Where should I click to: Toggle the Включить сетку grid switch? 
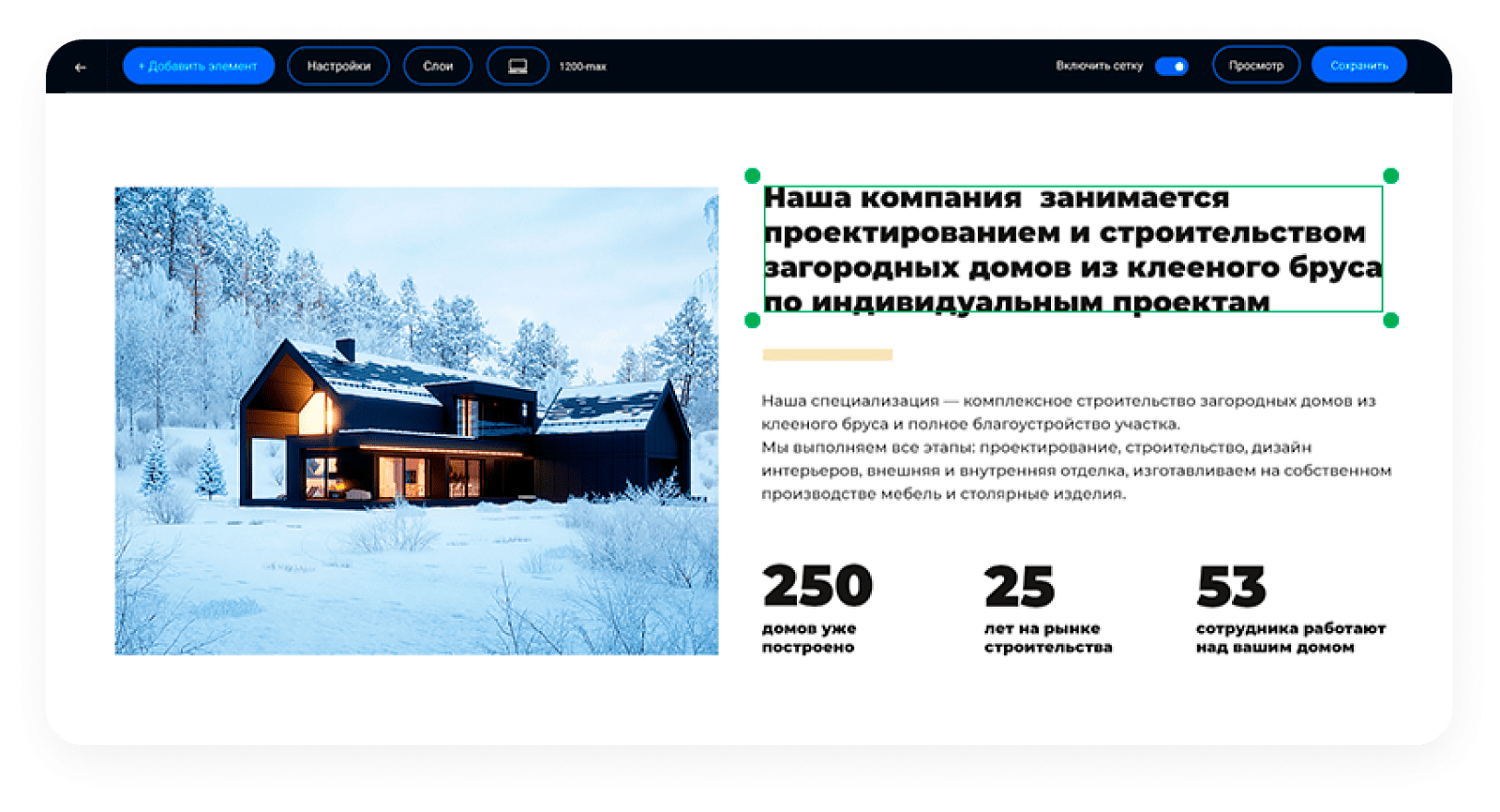[1170, 65]
